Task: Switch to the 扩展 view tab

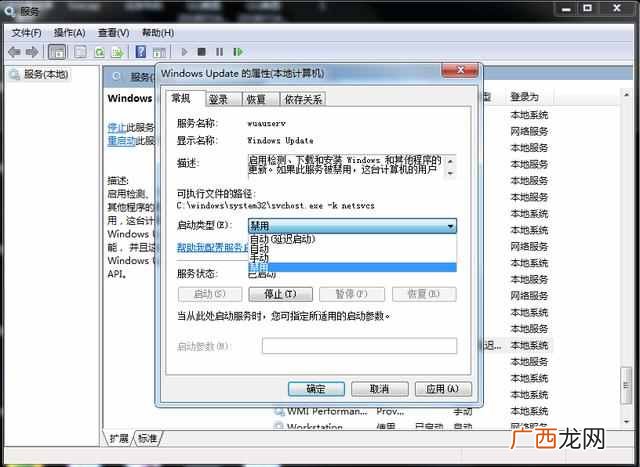Action: (x=118, y=438)
